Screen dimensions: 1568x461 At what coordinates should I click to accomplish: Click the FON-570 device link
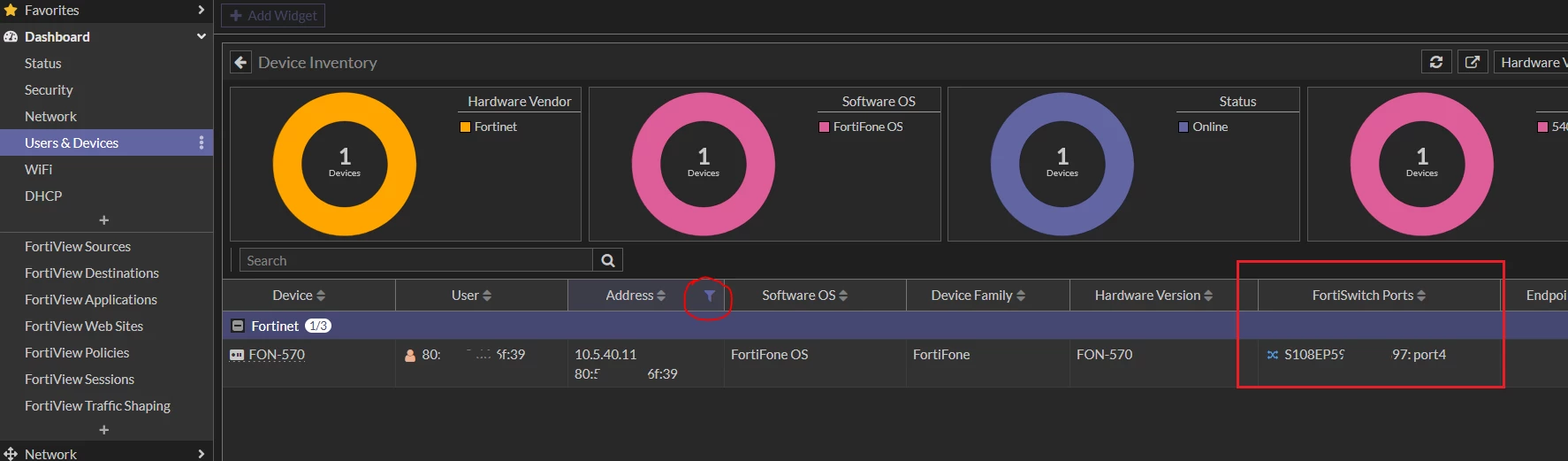(277, 355)
